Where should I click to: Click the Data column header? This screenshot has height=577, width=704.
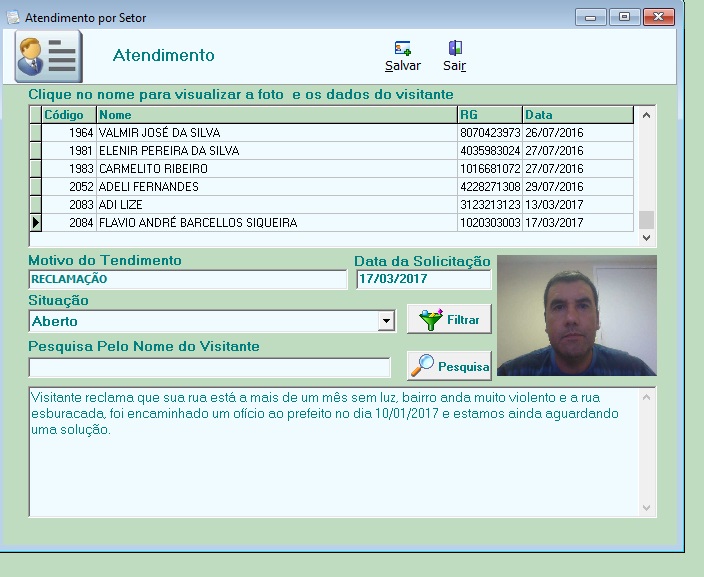coord(577,115)
